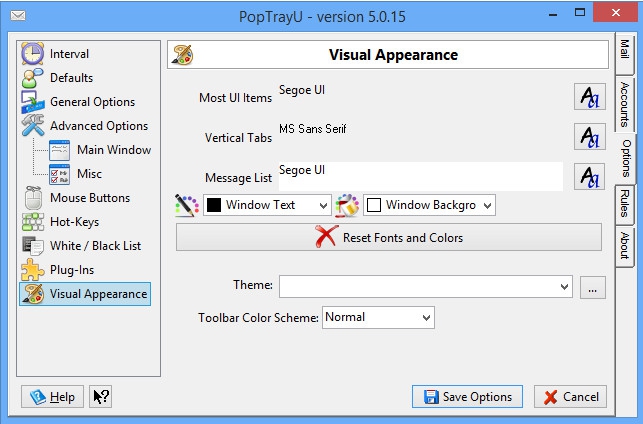Click the Message List font preview field
The height and width of the screenshot is (424, 643).
pyautogui.click(x=421, y=176)
